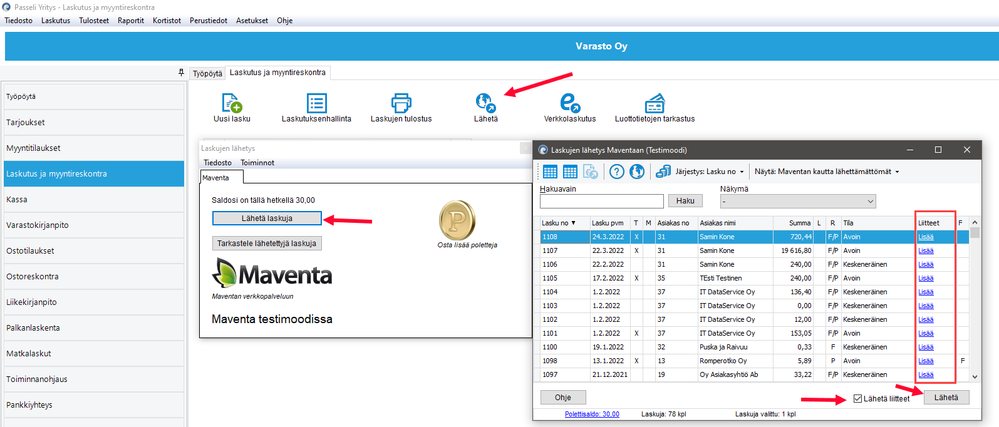The width and height of the screenshot is (999, 427).
Task: Select the Romperotko Oy invoice row
Action: (x=754, y=361)
